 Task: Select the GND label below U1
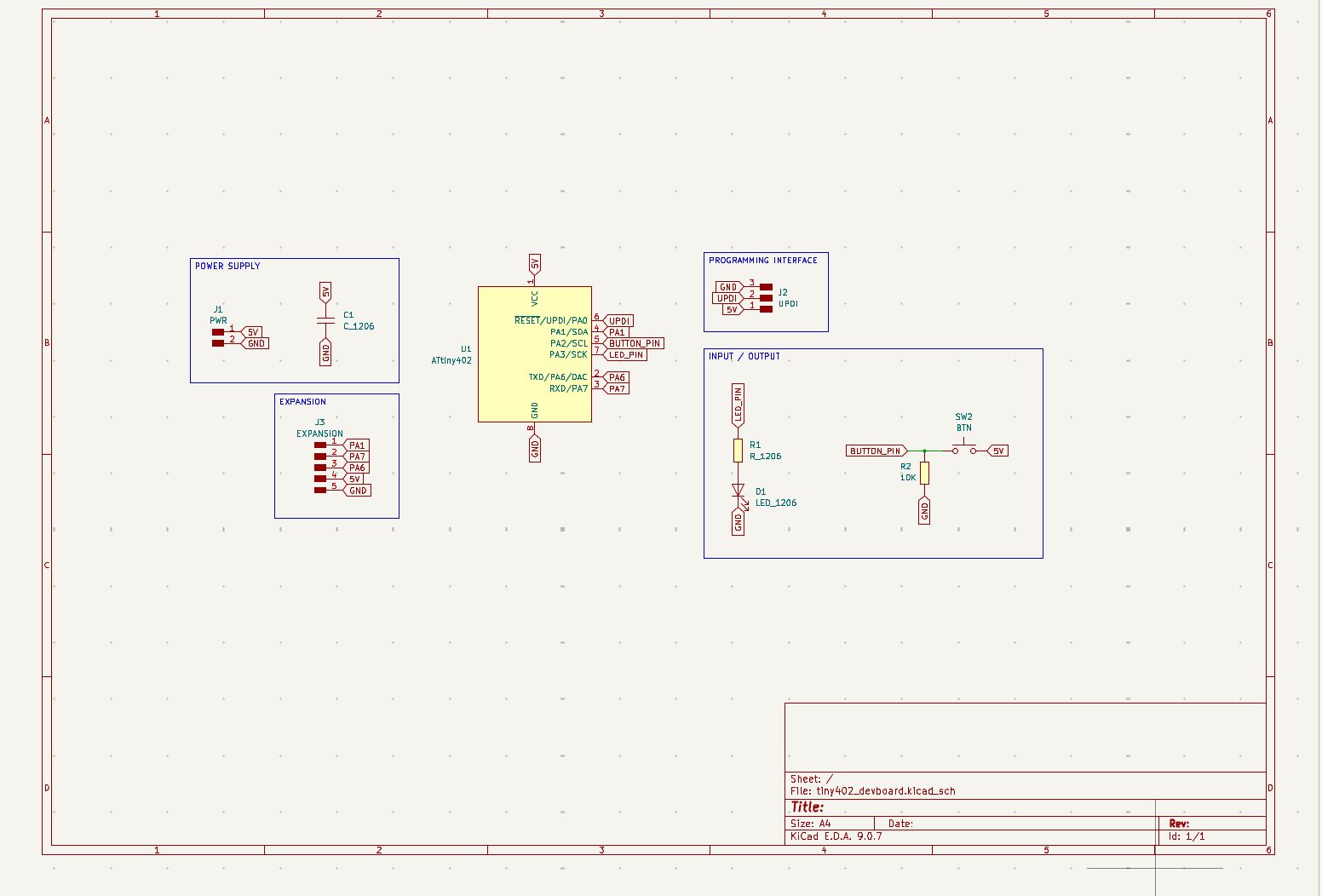535,449
